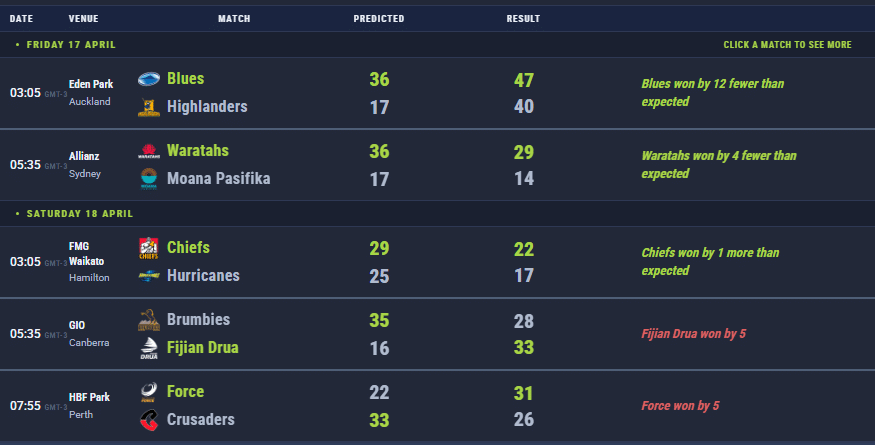Click the Highlanders team logo
Screen dimensions: 875x445
[x=149, y=107]
